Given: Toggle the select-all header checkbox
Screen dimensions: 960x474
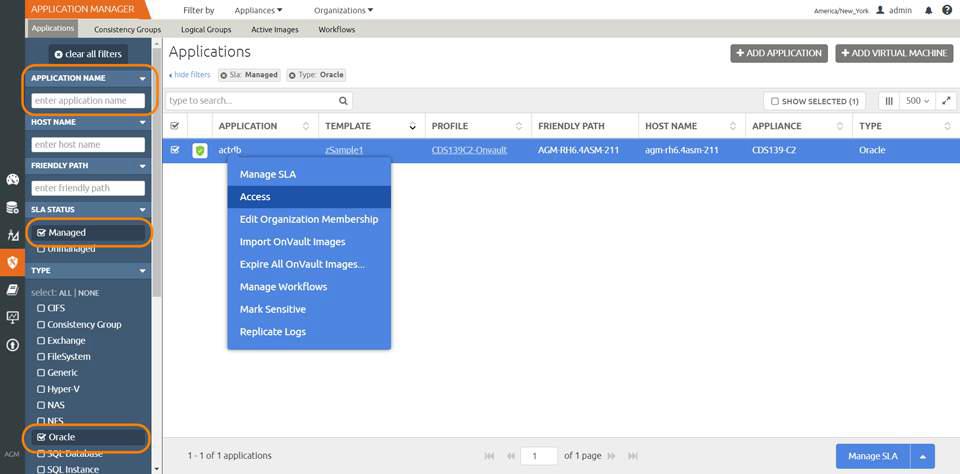Looking at the screenshot, I should tap(174, 126).
